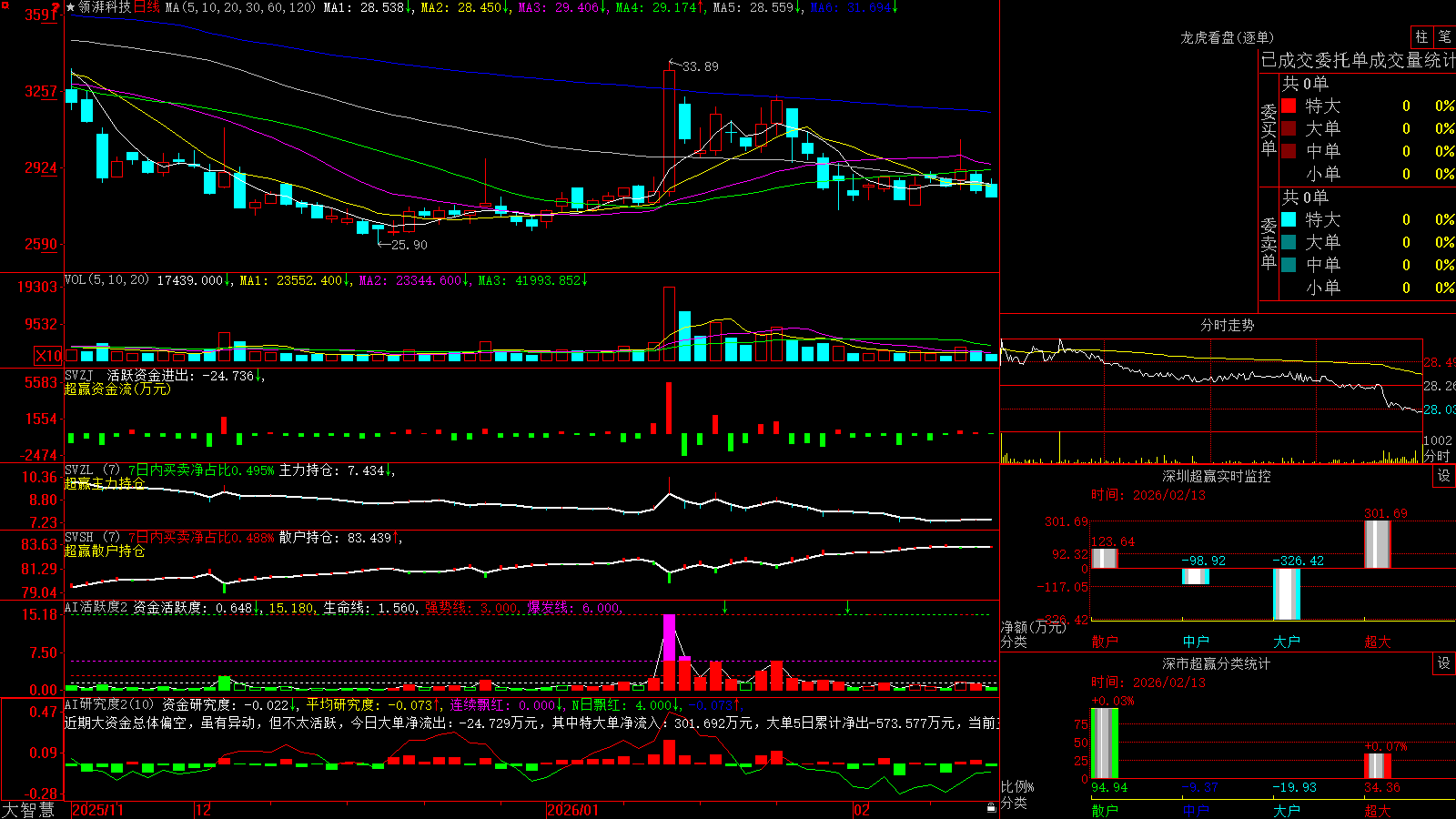Click the 近期大资金总体偏空 commentary line
Viewport: 1456px width, 819px height.
(531, 723)
